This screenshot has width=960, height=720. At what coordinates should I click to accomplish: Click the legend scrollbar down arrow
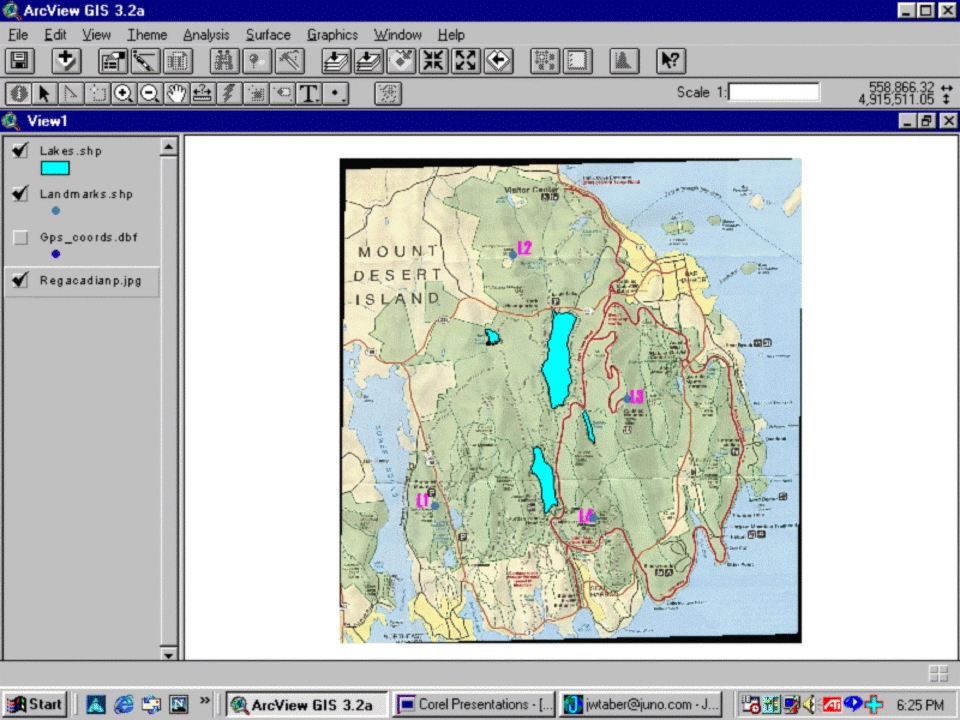coord(169,654)
